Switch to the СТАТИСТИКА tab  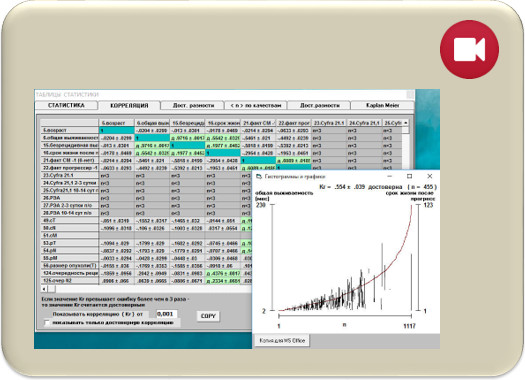[x=66, y=105]
